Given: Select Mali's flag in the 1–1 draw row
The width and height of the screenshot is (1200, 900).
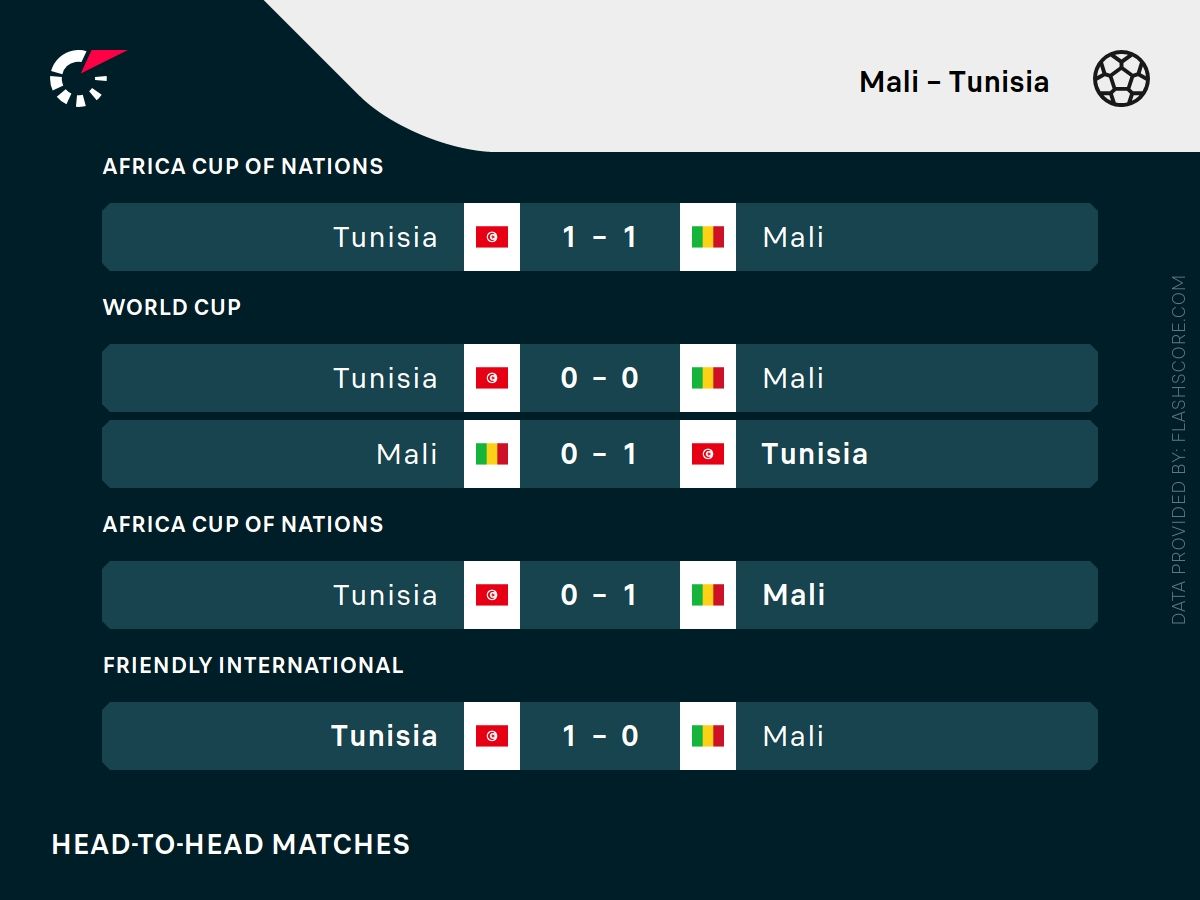Looking at the screenshot, I should [x=708, y=237].
